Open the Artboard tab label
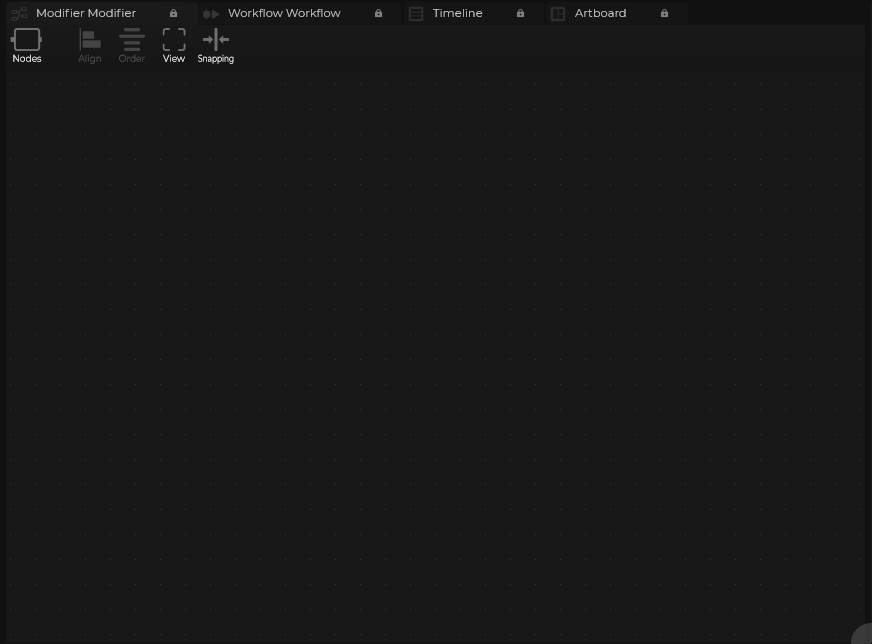This screenshot has height=644, width=872. pos(600,14)
